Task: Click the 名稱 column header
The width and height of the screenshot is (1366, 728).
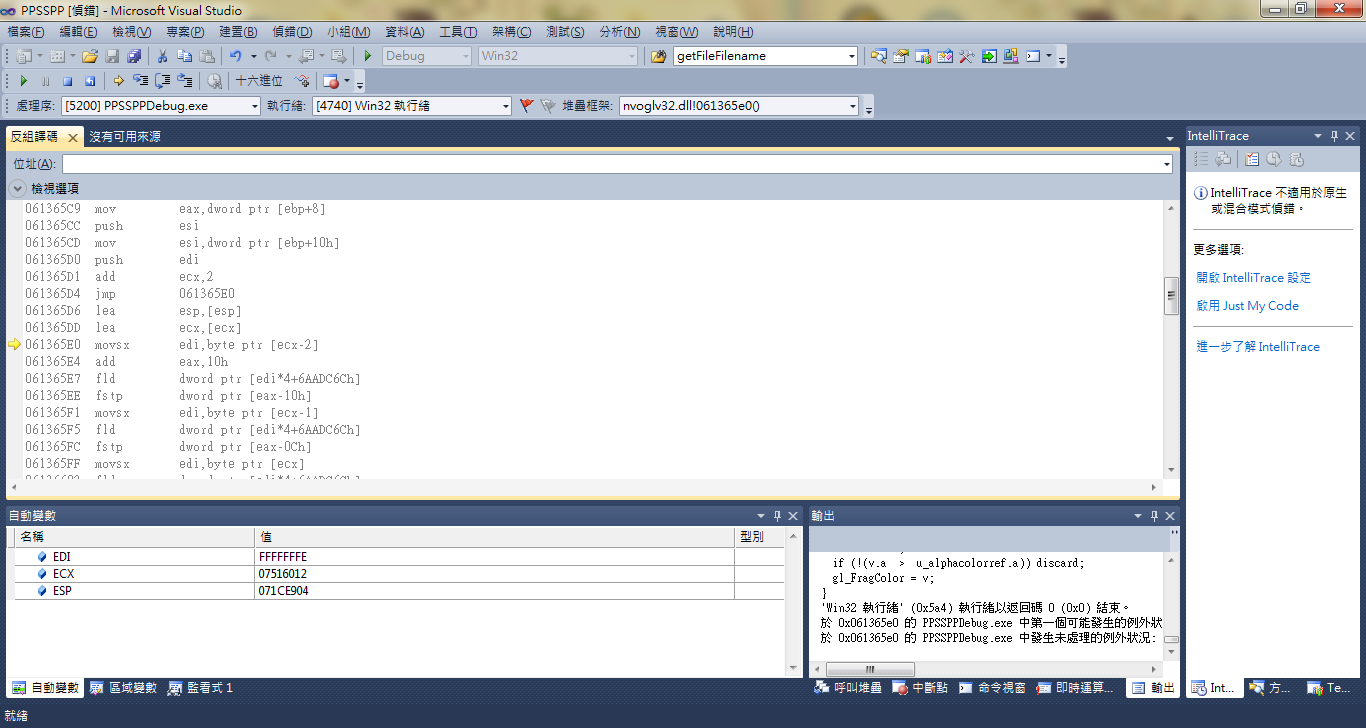Action: tap(135, 537)
